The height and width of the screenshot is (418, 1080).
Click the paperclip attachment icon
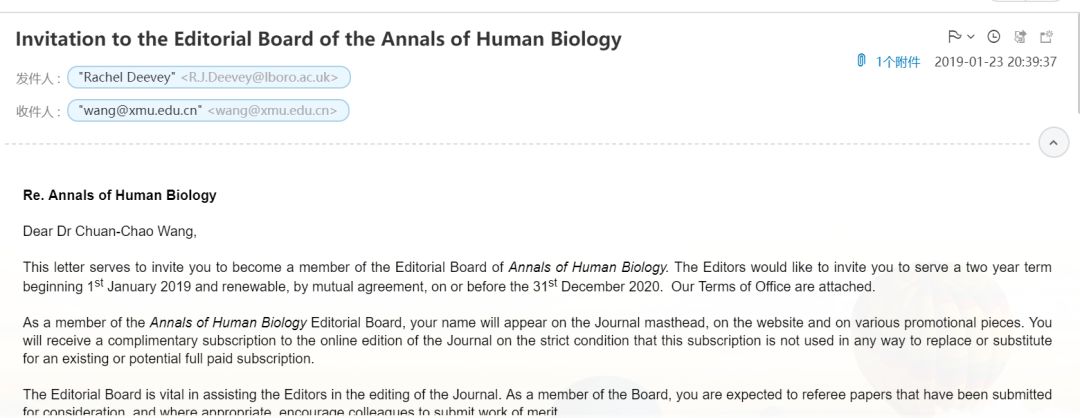860,61
